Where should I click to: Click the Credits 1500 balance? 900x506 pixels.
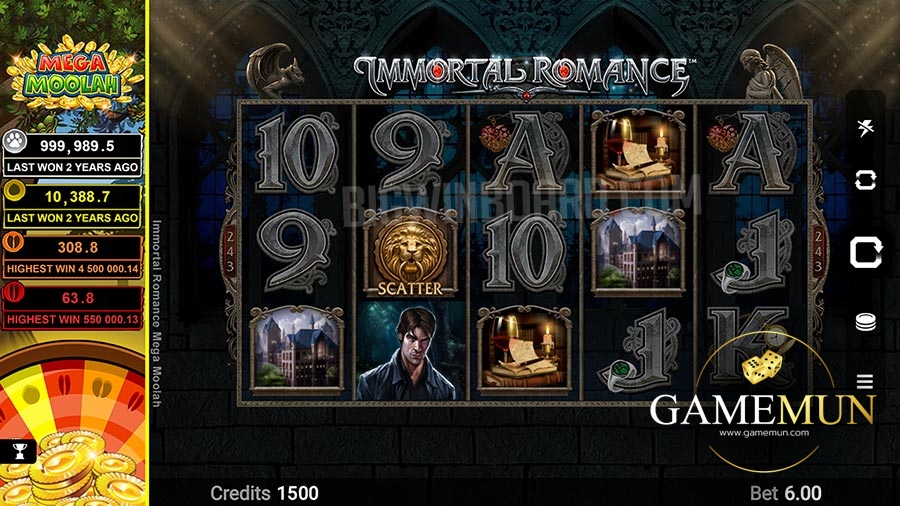click(x=264, y=493)
